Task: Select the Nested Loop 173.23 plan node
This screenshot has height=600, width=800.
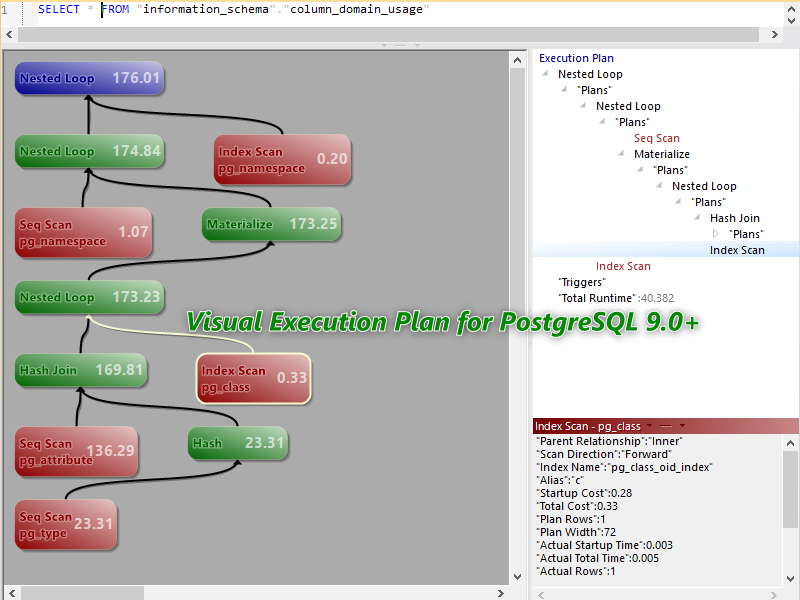Action: [x=89, y=297]
